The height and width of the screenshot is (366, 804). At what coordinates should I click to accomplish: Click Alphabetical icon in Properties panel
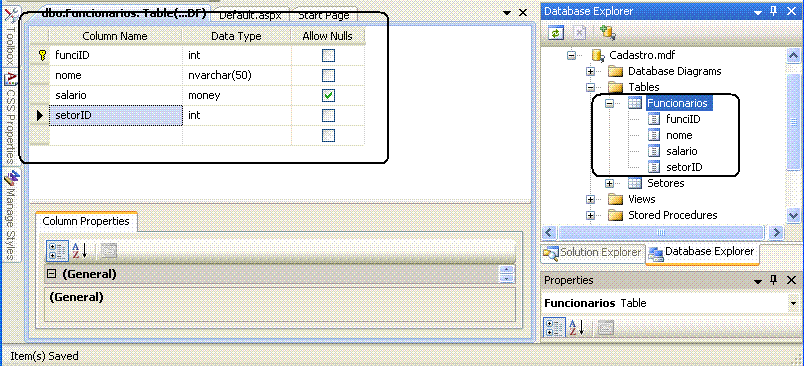(x=576, y=327)
